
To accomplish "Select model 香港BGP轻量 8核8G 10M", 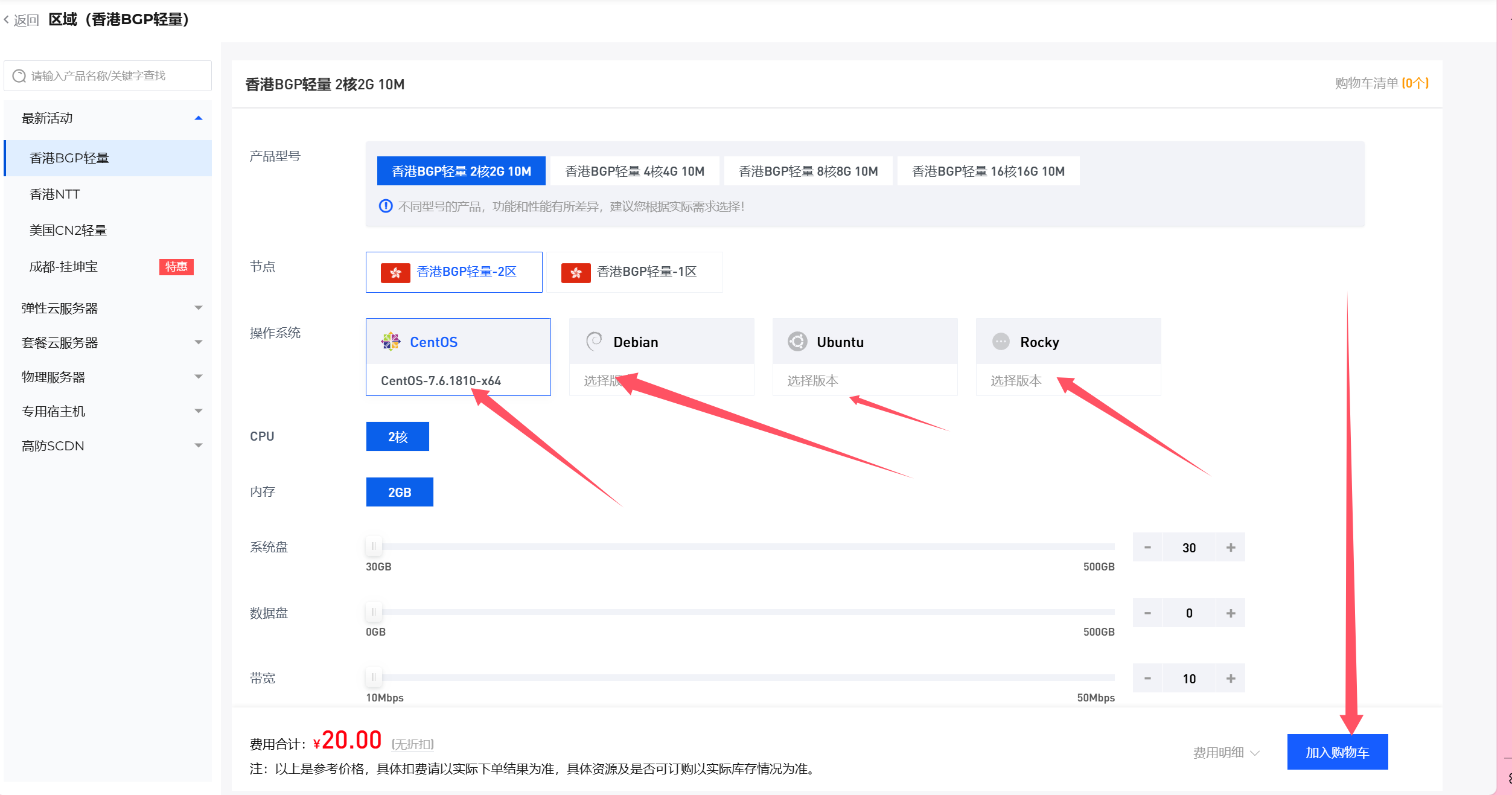I will coord(808,171).
